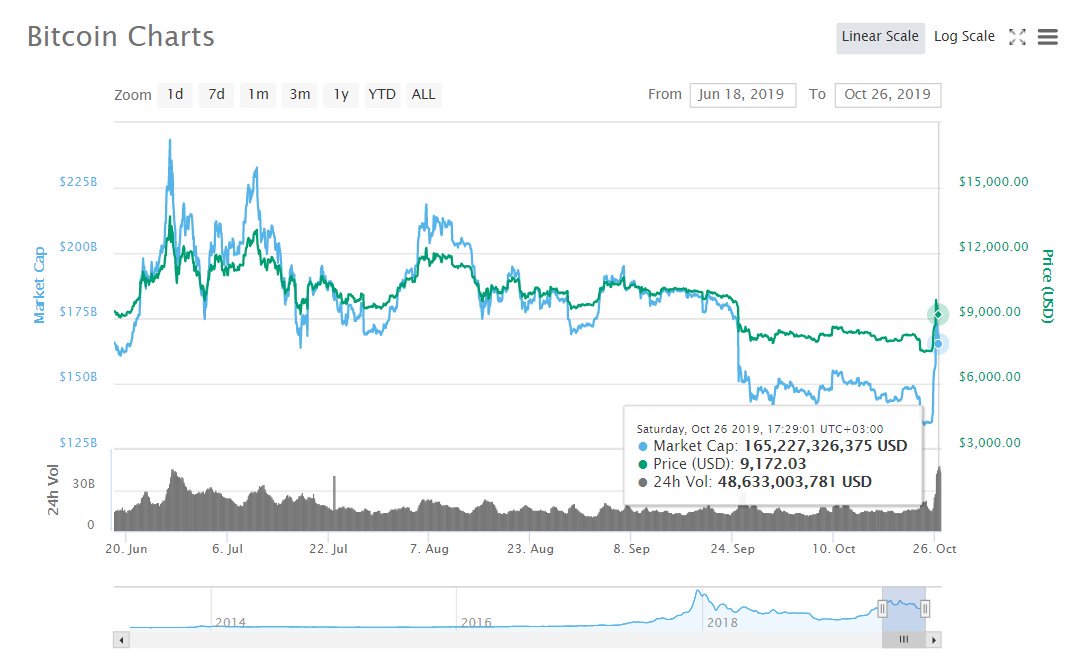Open the chart hamburger menu icon
Screen dimensions: 1079x662
1047,36
